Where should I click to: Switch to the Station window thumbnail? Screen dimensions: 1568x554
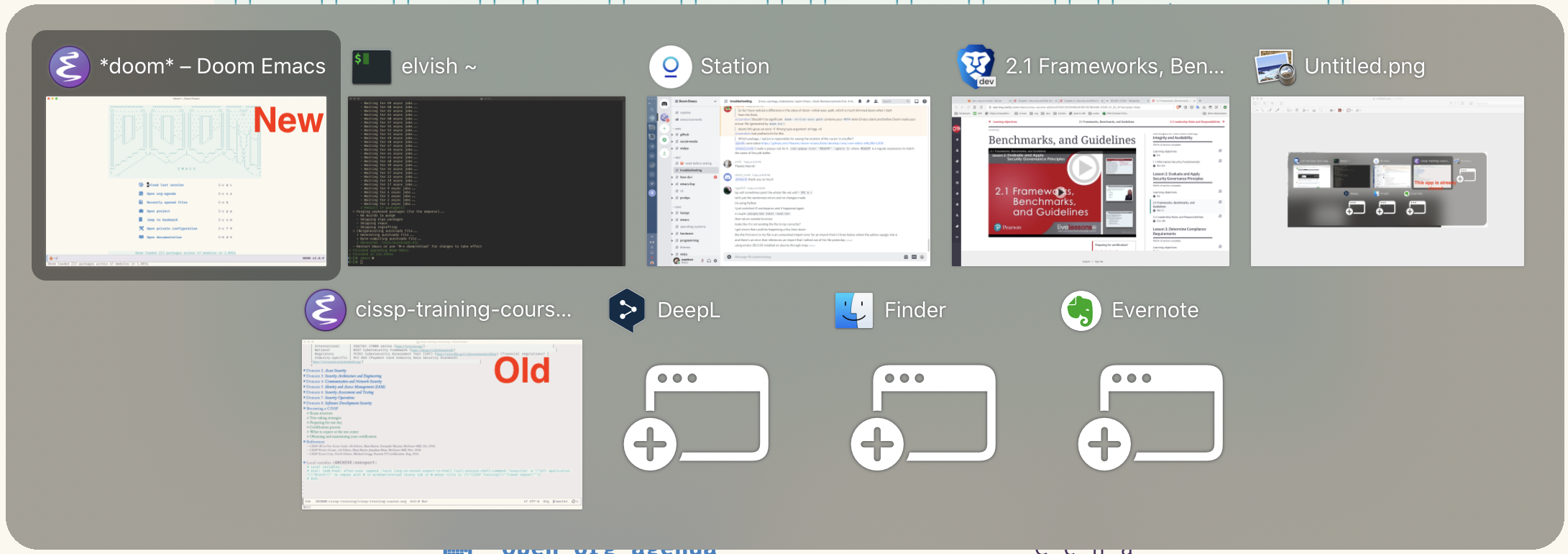789,181
